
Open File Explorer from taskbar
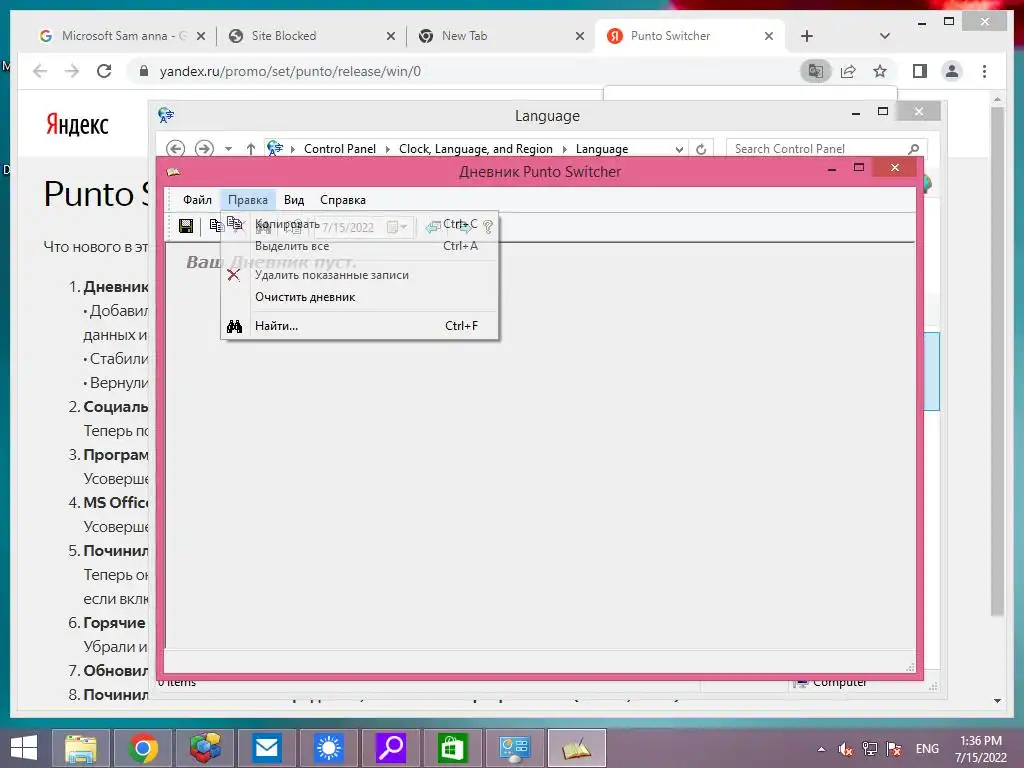click(x=81, y=748)
